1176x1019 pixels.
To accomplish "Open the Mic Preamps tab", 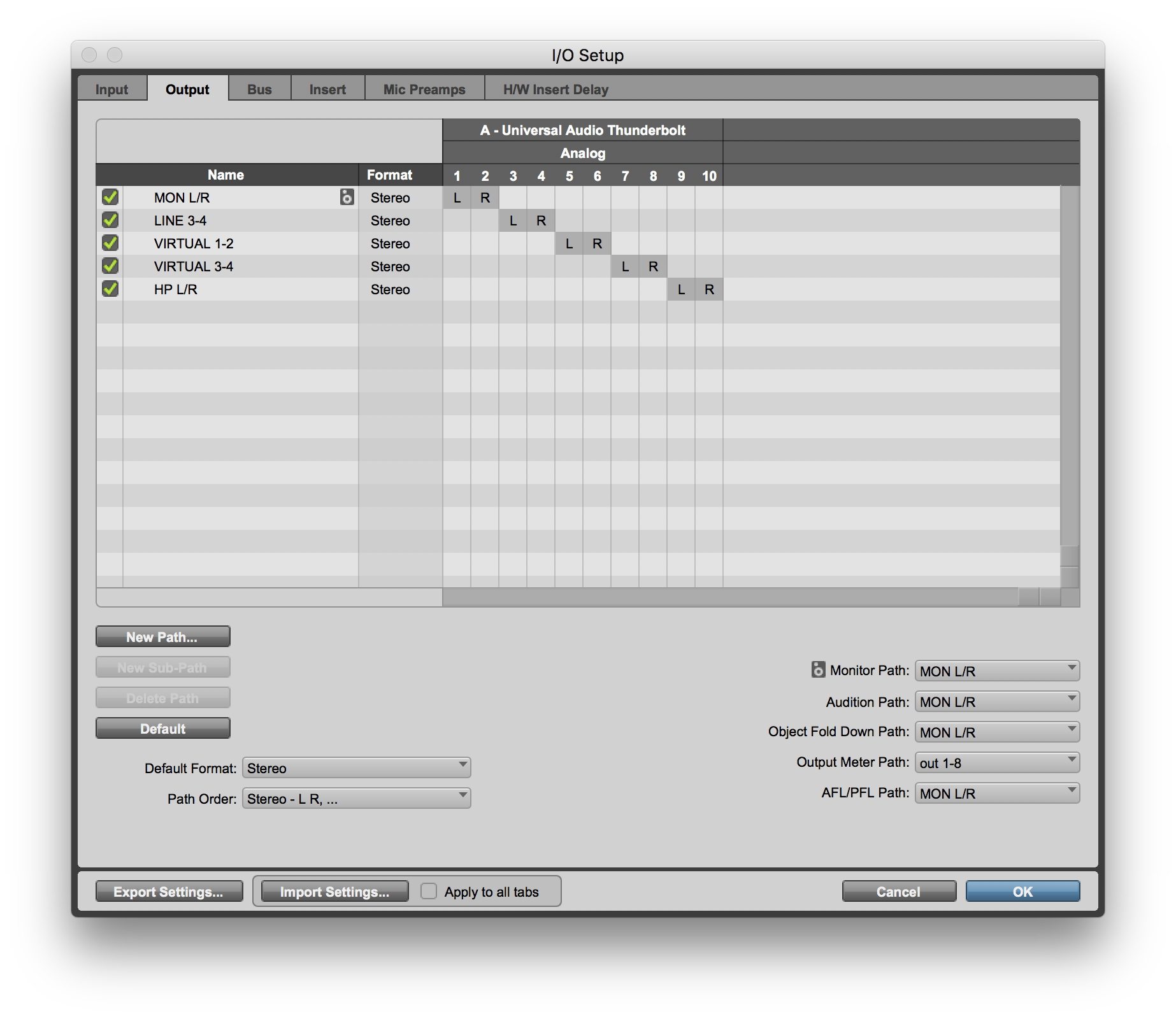I will tap(424, 89).
